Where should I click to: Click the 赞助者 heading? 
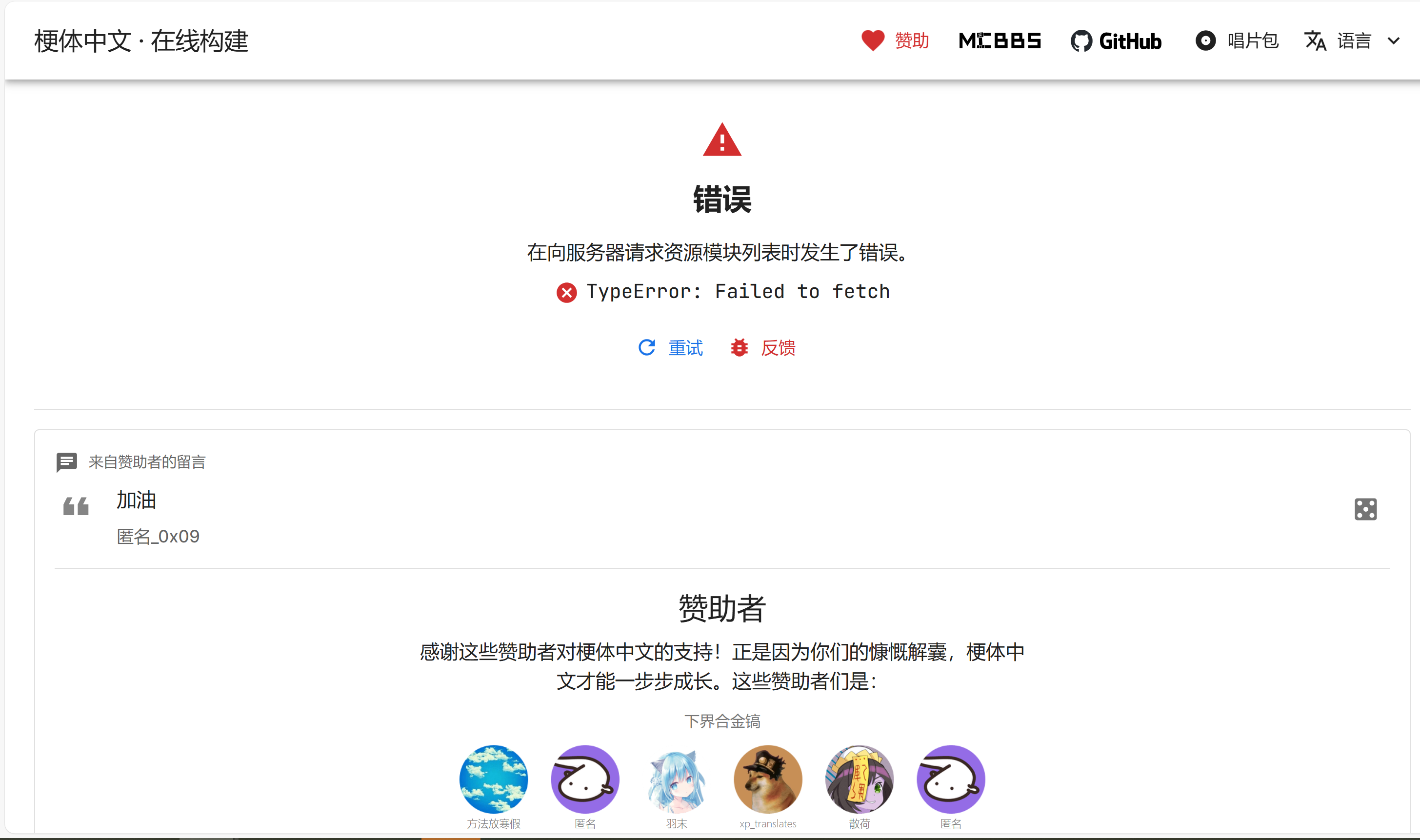721,608
